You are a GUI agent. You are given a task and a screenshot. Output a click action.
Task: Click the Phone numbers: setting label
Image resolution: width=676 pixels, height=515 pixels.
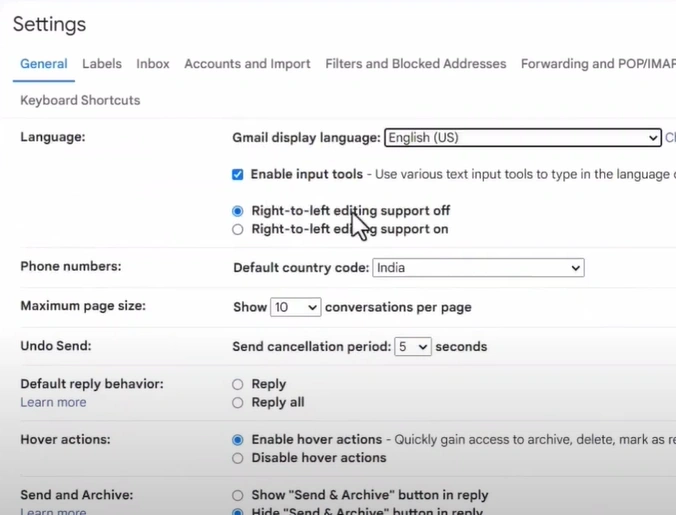pyautogui.click(x=71, y=266)
